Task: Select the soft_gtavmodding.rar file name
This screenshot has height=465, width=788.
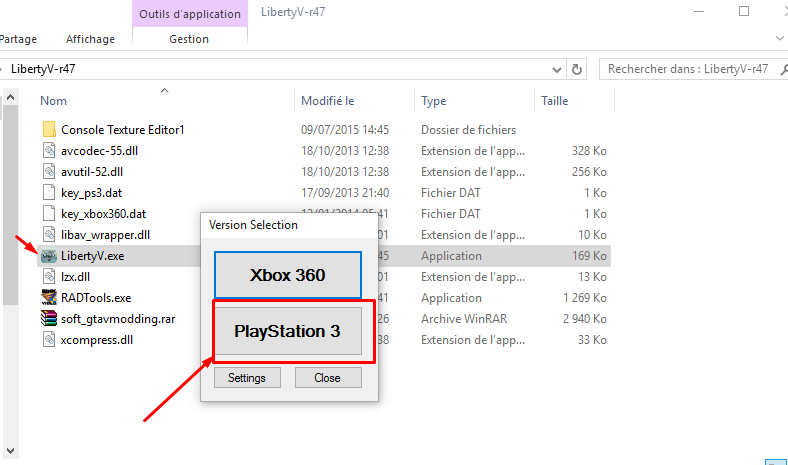Action: [118, 319]
